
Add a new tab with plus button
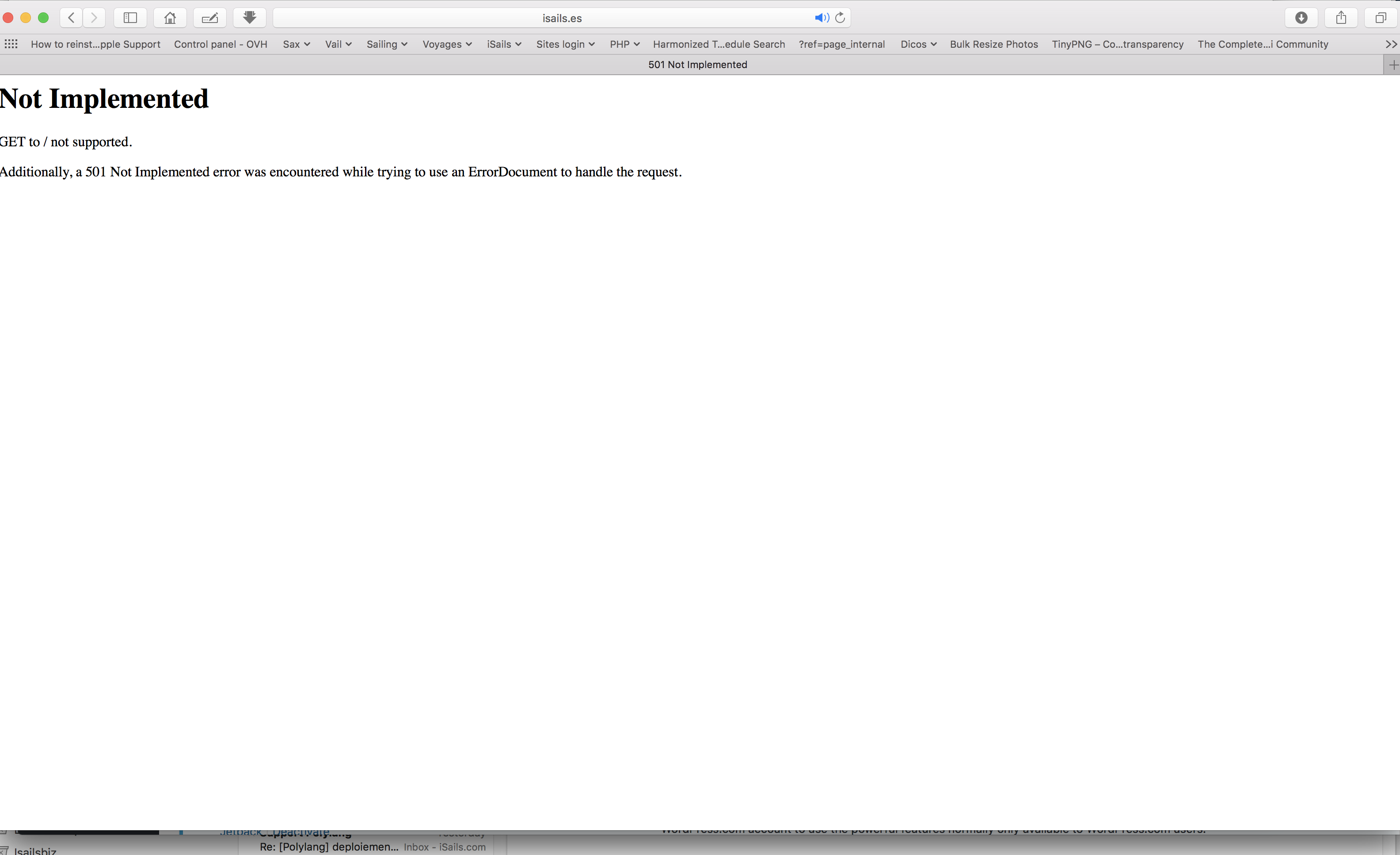click(1392, 65)
